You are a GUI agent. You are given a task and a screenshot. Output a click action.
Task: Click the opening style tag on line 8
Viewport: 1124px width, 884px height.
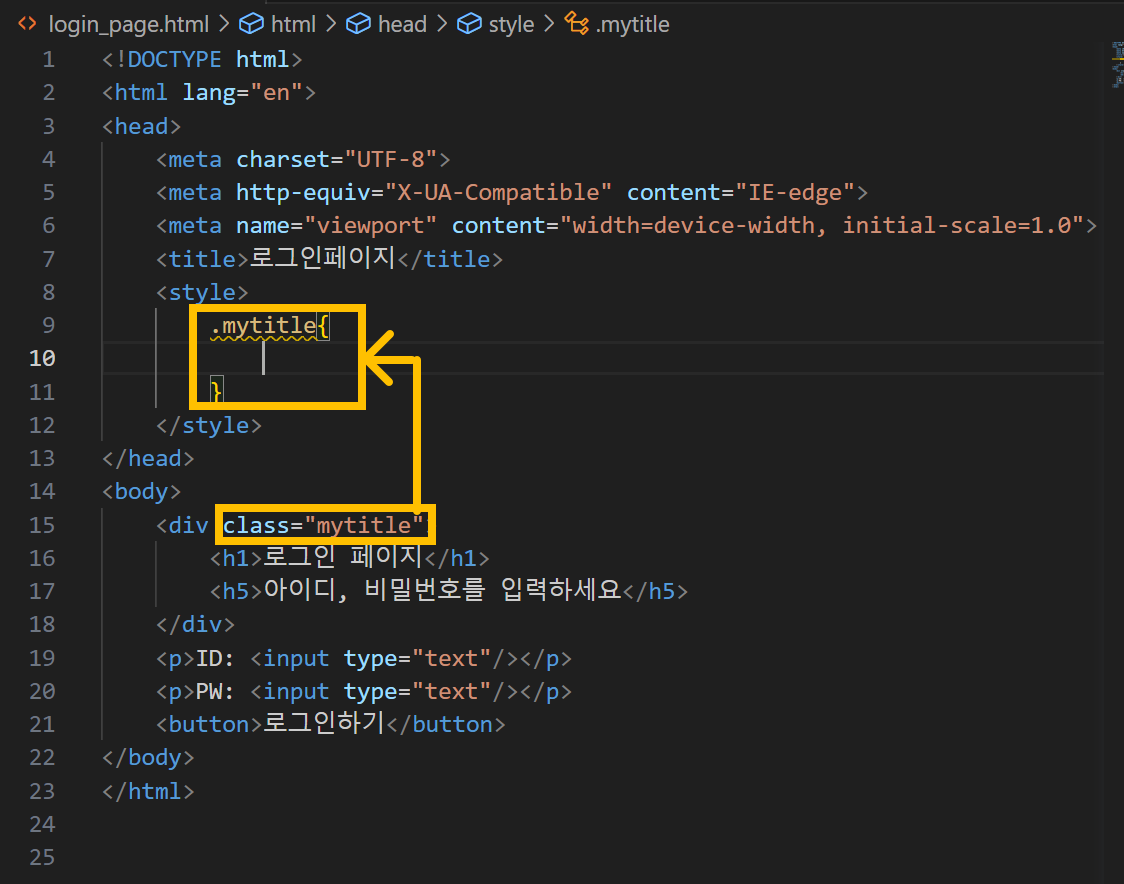point(202,292)
